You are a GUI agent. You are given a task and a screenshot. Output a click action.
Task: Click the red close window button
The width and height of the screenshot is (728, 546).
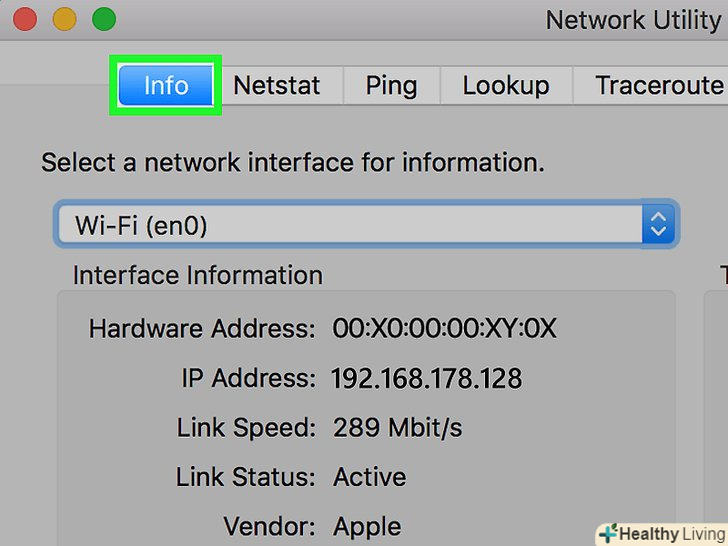tap(22, 19)
